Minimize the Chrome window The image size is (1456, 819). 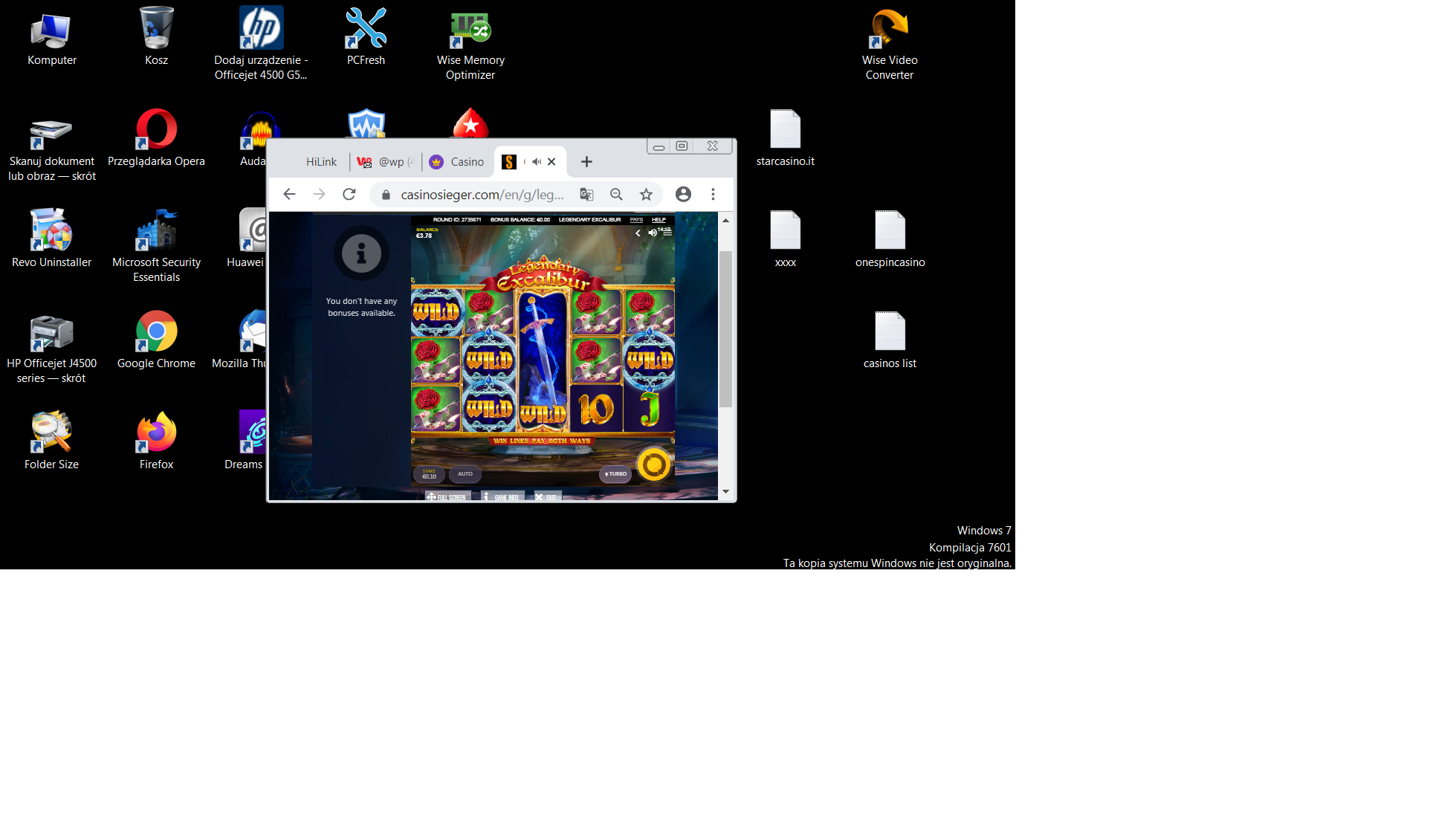[x=659, y=146]
